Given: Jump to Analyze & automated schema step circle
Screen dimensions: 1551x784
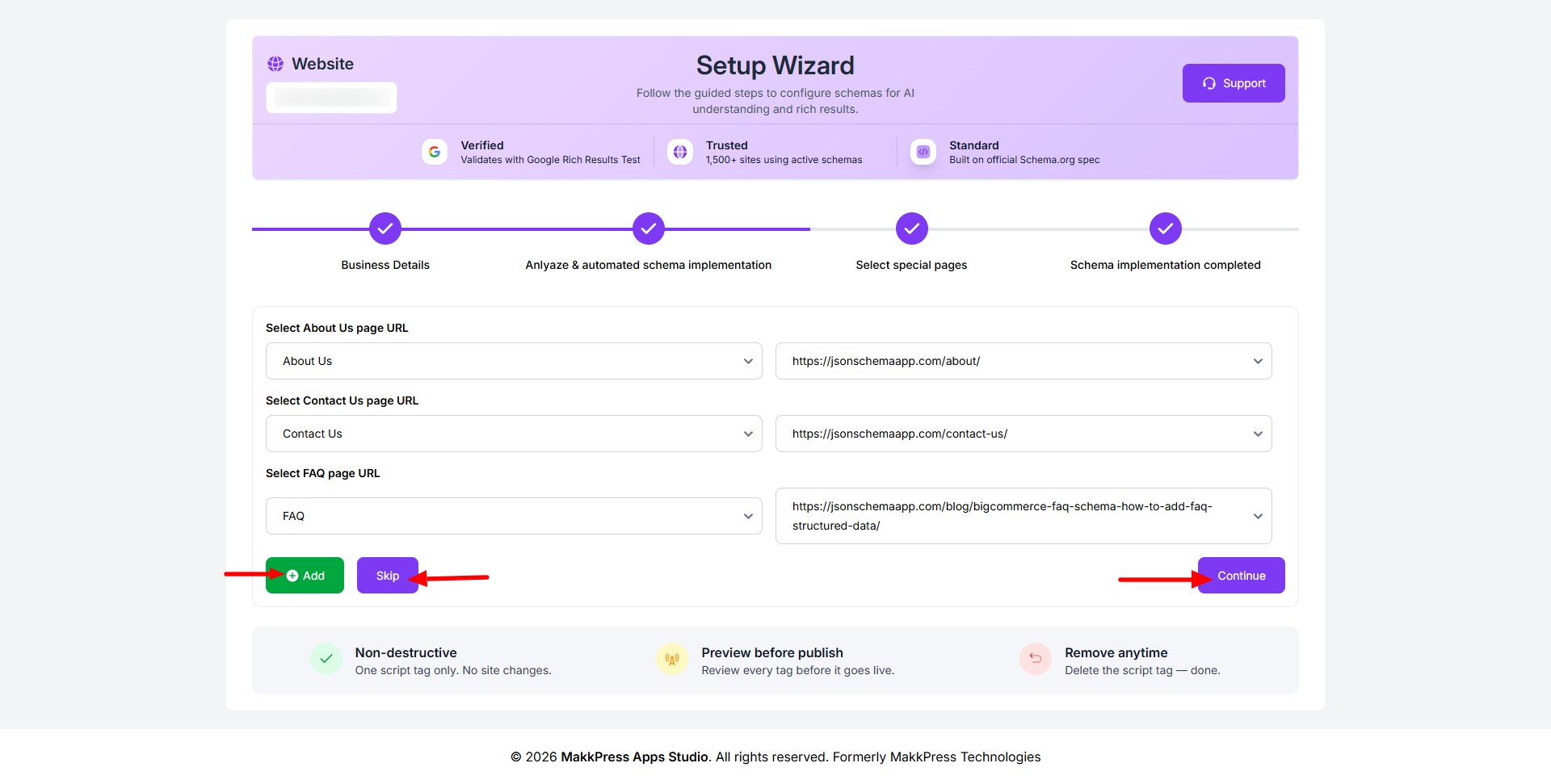Looking at the screenshot, I should 649,228.
